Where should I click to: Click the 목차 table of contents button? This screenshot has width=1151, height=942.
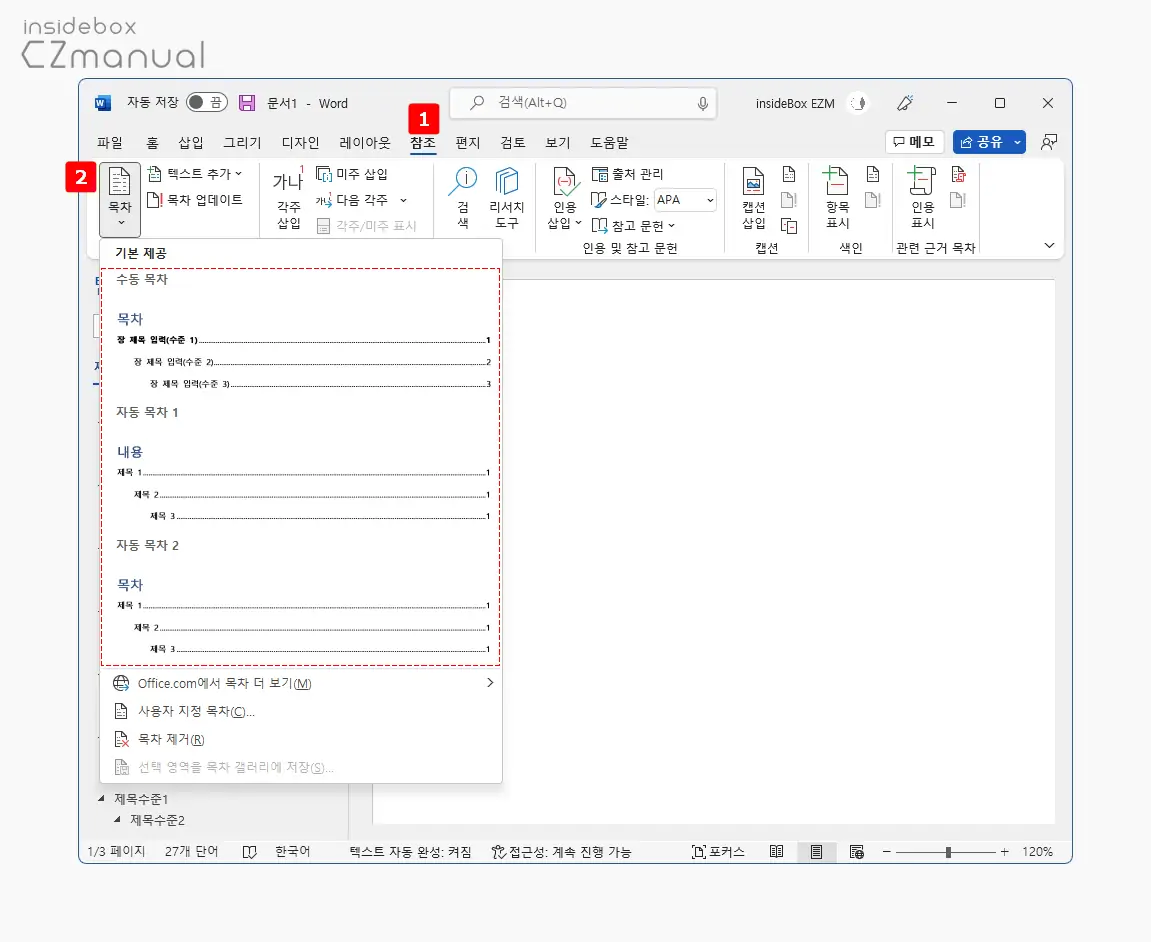pos(120,198)
